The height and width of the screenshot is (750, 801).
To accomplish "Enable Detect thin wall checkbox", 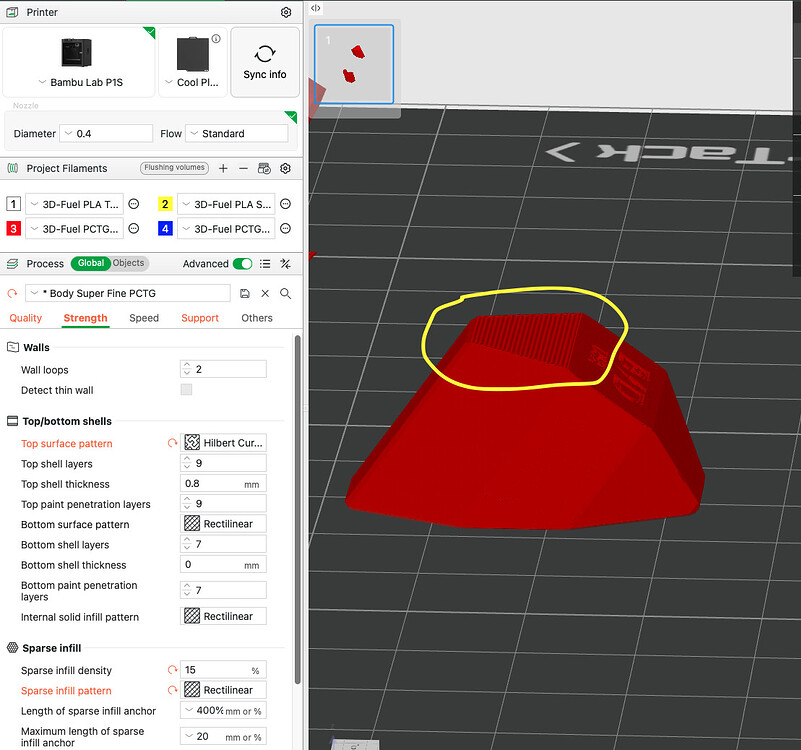I will click(186, 390).
